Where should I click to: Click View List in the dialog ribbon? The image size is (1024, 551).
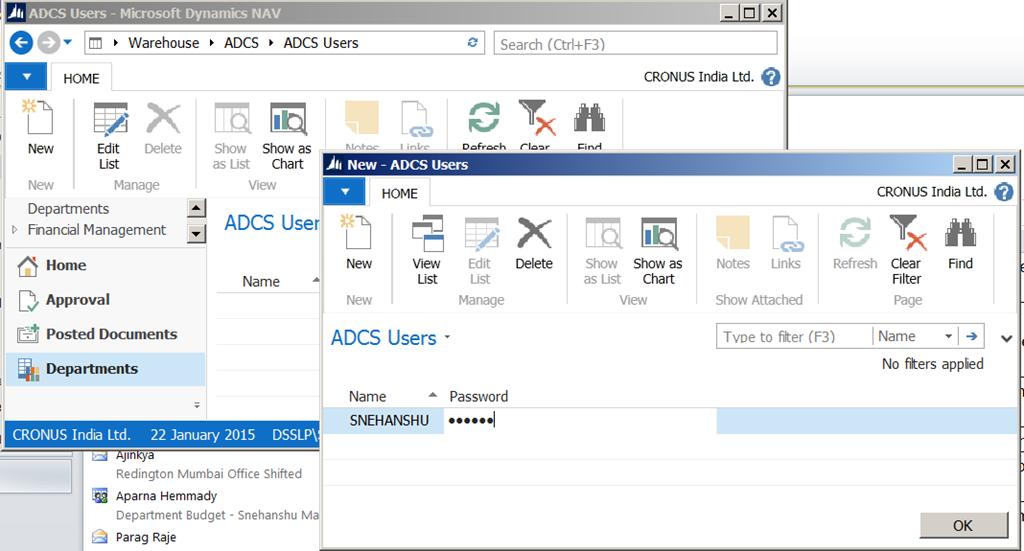(427, 251)
